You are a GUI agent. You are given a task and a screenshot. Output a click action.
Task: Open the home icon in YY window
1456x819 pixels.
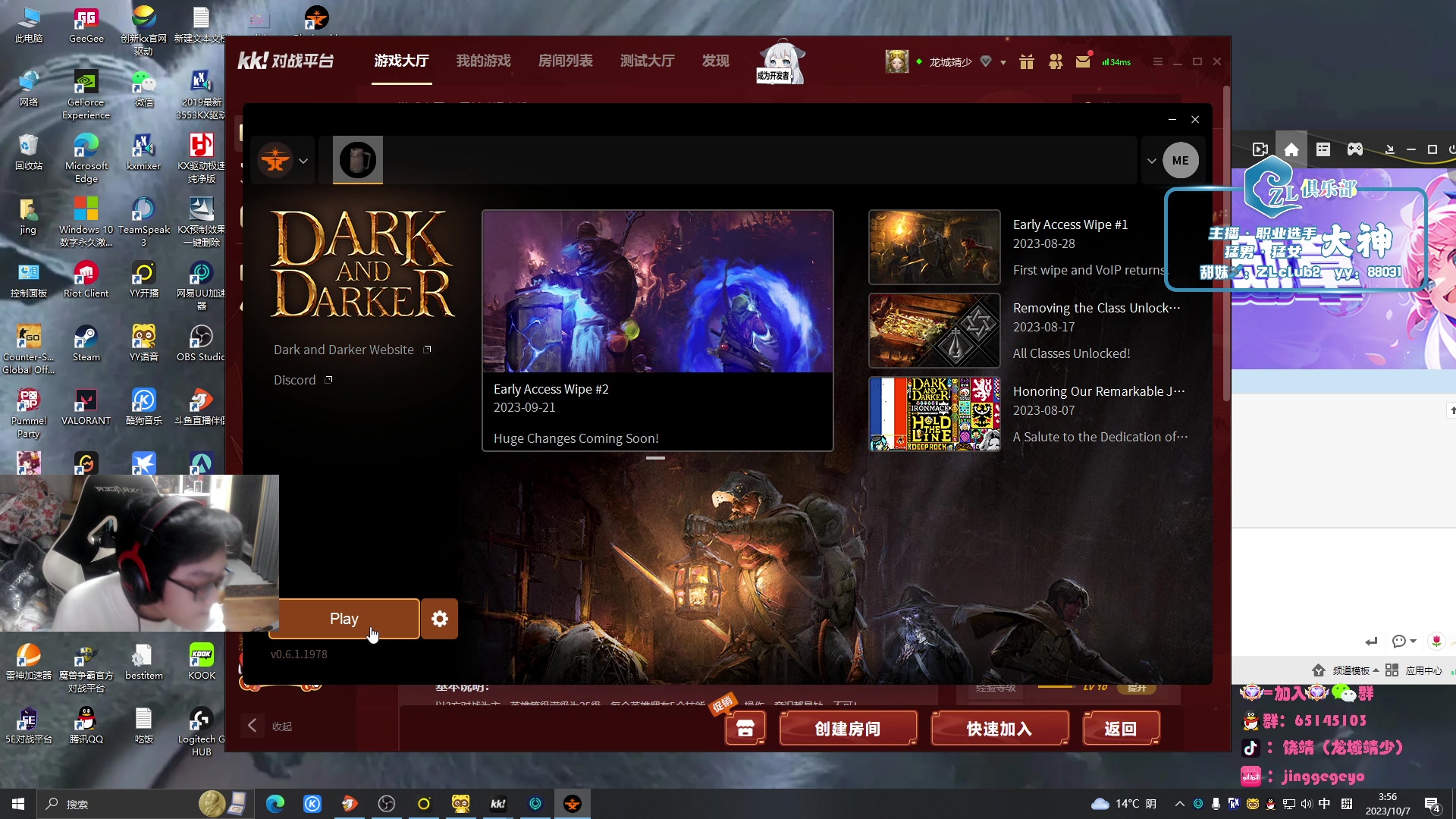click(1291, 149)
